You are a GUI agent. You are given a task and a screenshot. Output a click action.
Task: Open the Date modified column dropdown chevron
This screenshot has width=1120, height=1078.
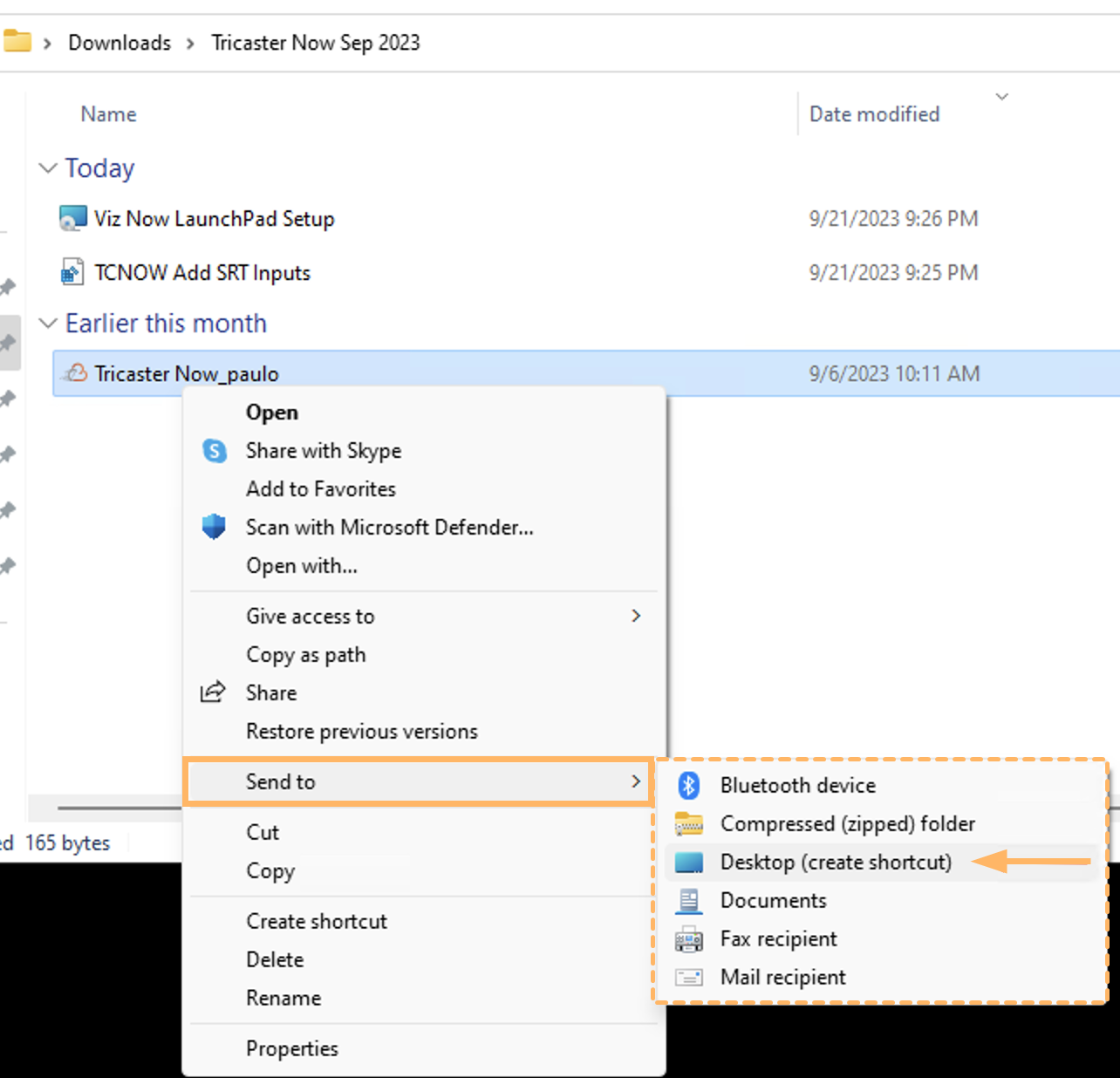click(x=1002, y=96)
